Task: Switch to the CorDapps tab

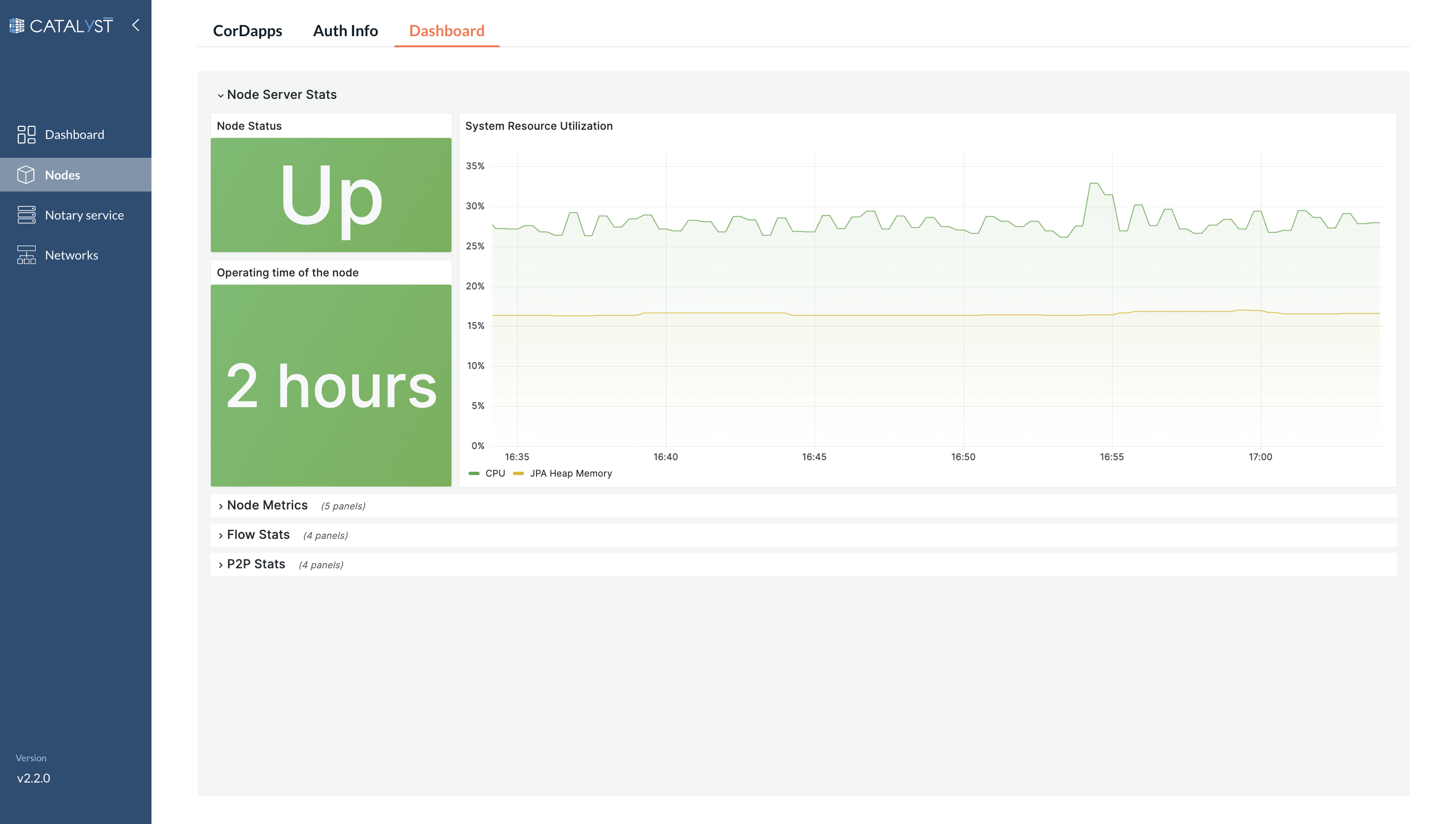Action: click(x=248, y=30)
